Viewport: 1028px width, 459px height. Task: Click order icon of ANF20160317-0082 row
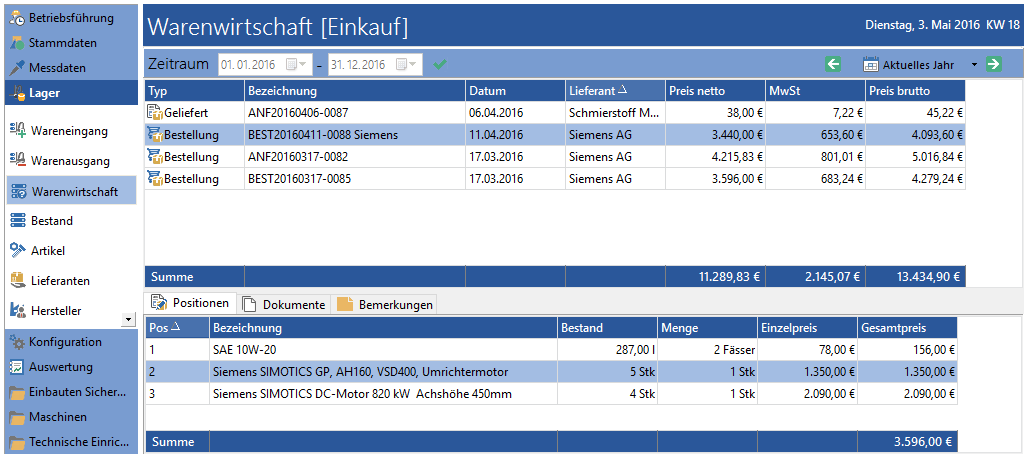[155, 157]
